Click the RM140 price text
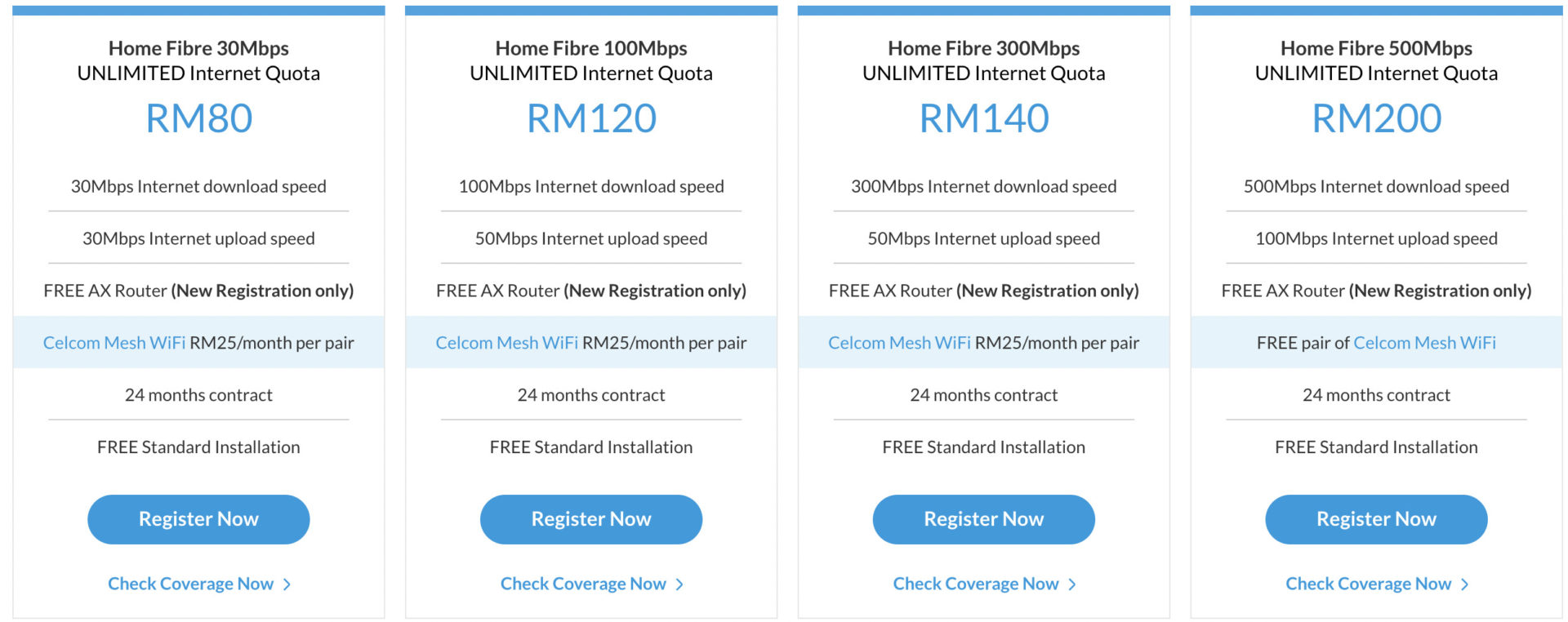This screenshot has width=1568, height=622. 983,118
